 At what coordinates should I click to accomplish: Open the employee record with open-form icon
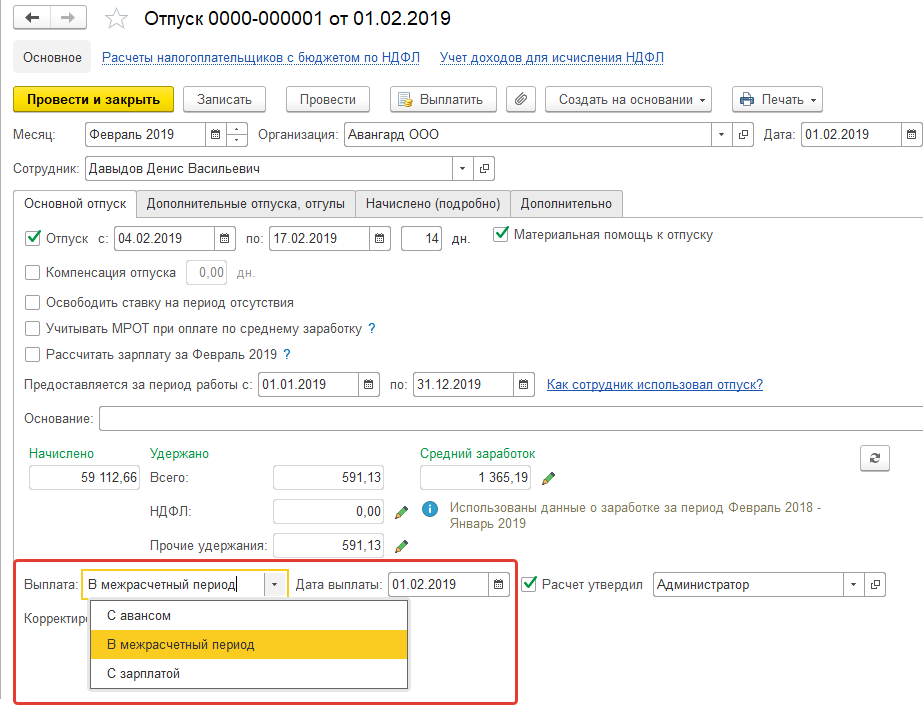(484, 169)
